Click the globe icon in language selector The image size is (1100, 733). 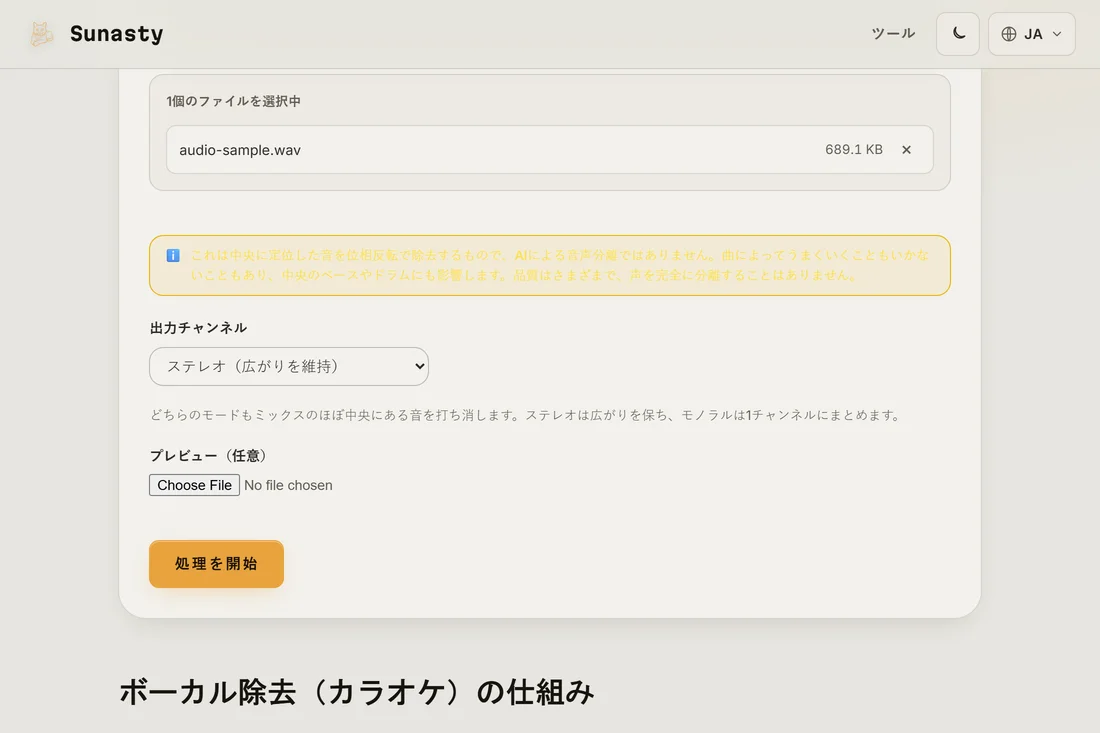pyautogui.click(x=1009, y=34)
